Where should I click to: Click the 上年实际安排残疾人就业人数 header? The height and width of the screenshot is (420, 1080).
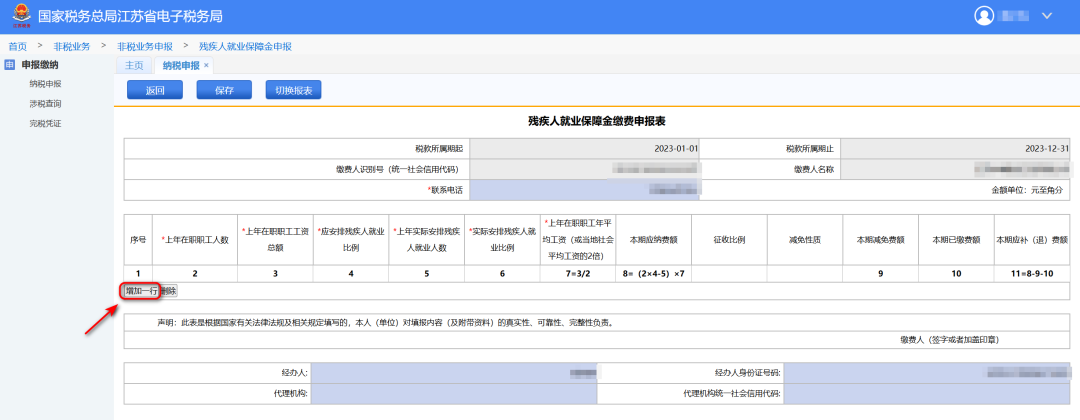point(426,240)
